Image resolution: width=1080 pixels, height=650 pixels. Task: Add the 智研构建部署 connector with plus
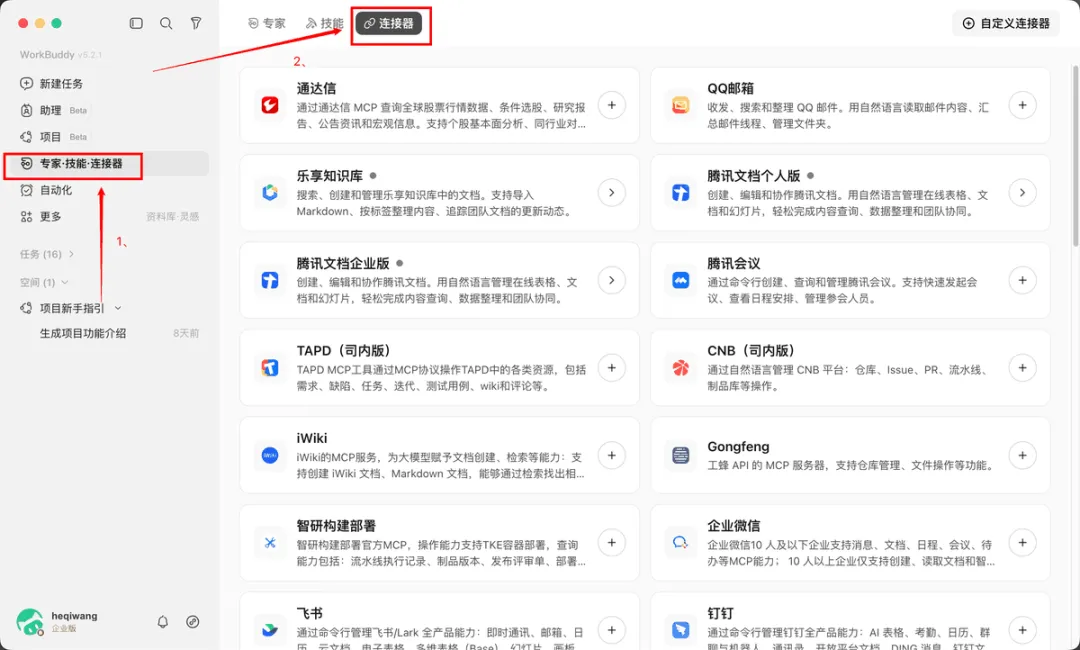[612, 543]
